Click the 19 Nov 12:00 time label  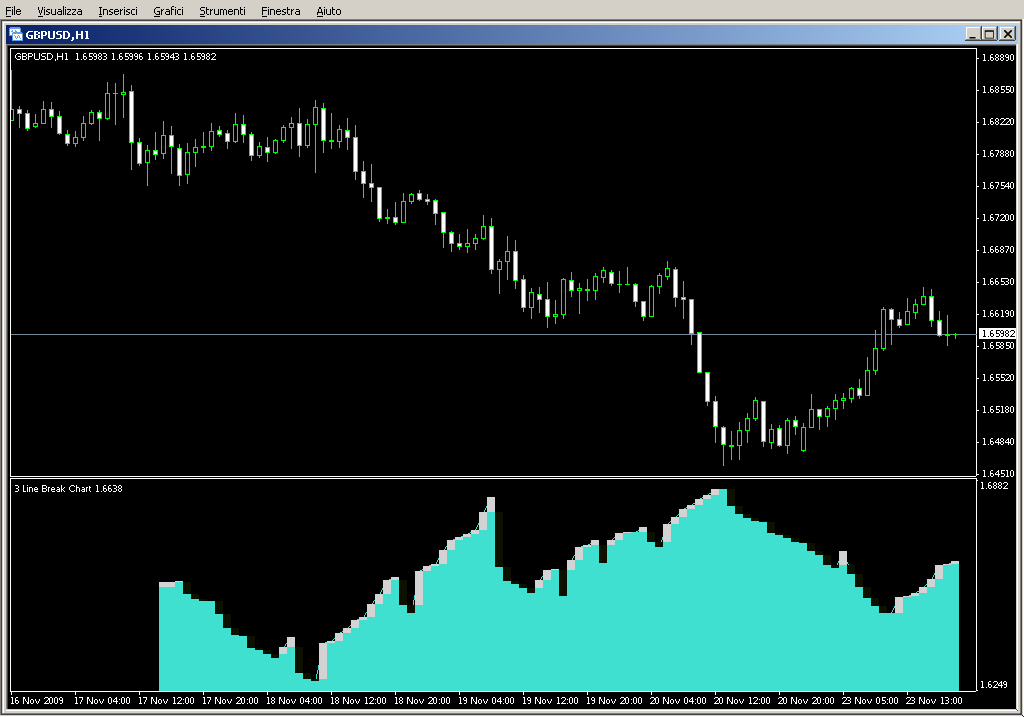550,701
